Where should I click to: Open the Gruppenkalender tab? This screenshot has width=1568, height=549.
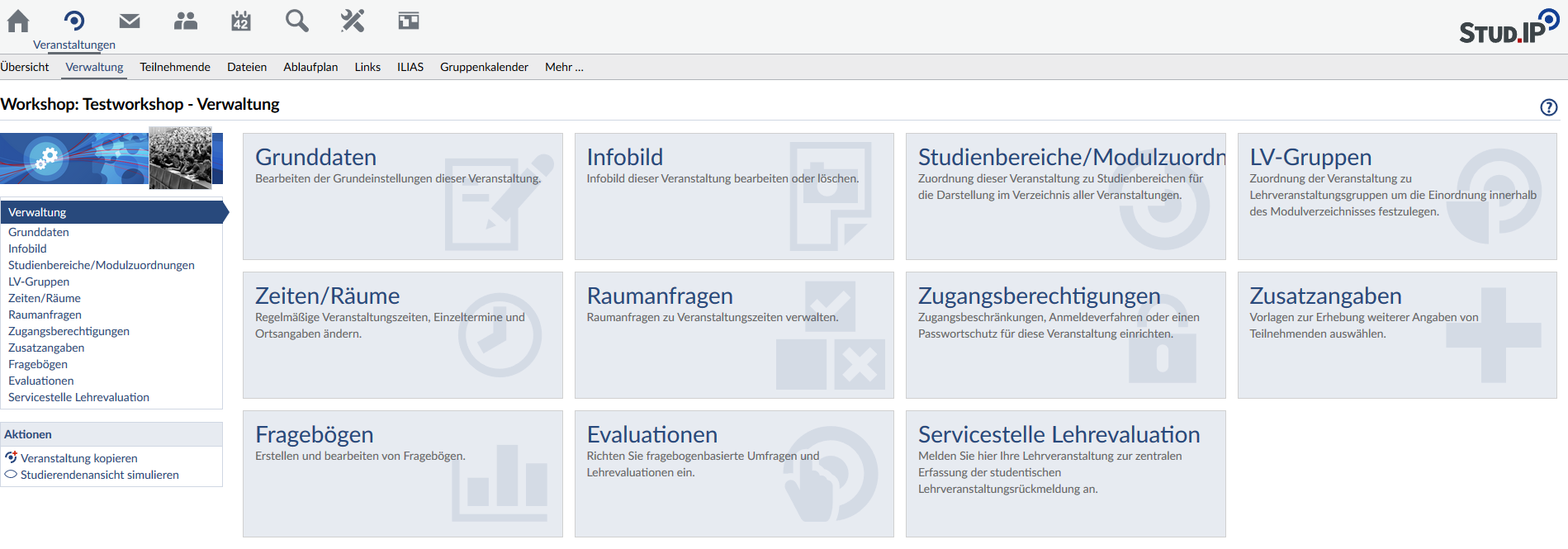[484, 67]
